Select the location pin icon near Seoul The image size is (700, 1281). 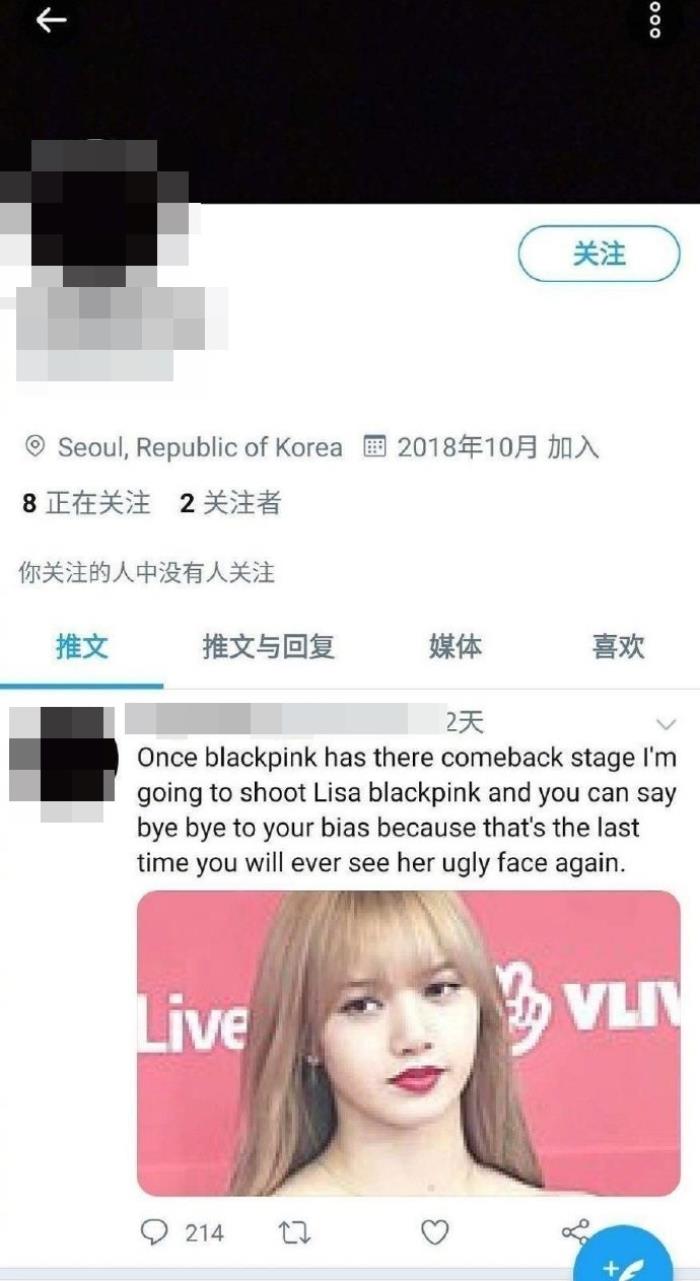click(x=35, y=447)
